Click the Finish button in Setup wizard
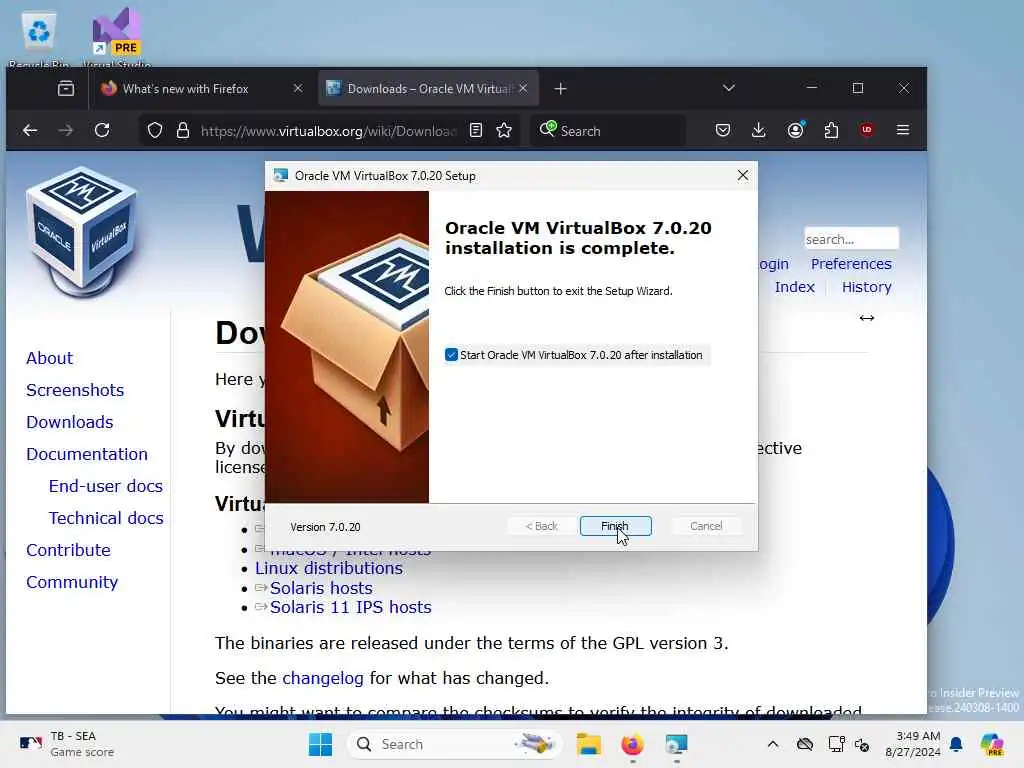This screenshot has width=1024, height=768. click(615, 526)
